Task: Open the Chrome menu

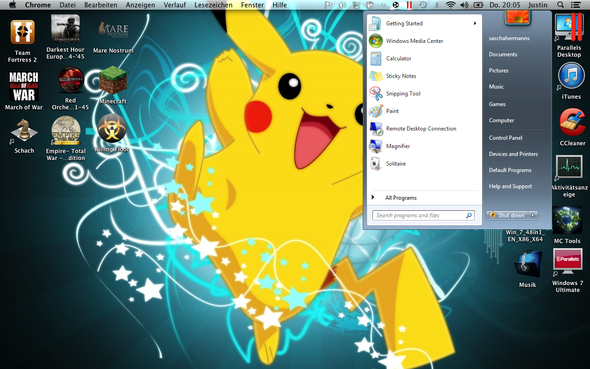Action: coord(38,5)
